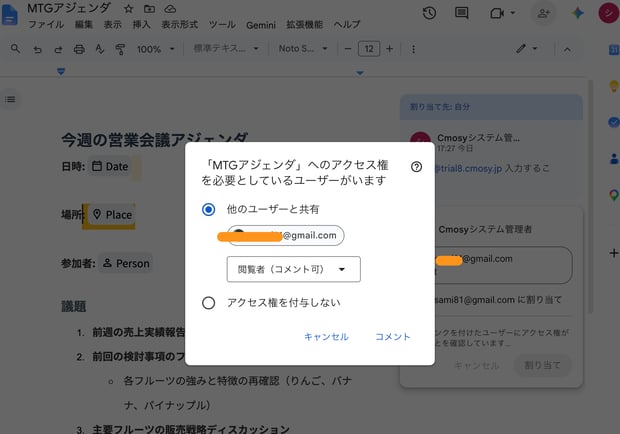Open the Gemini sparkle icon
The image size is (620, 434).
(x=578, y=13)
